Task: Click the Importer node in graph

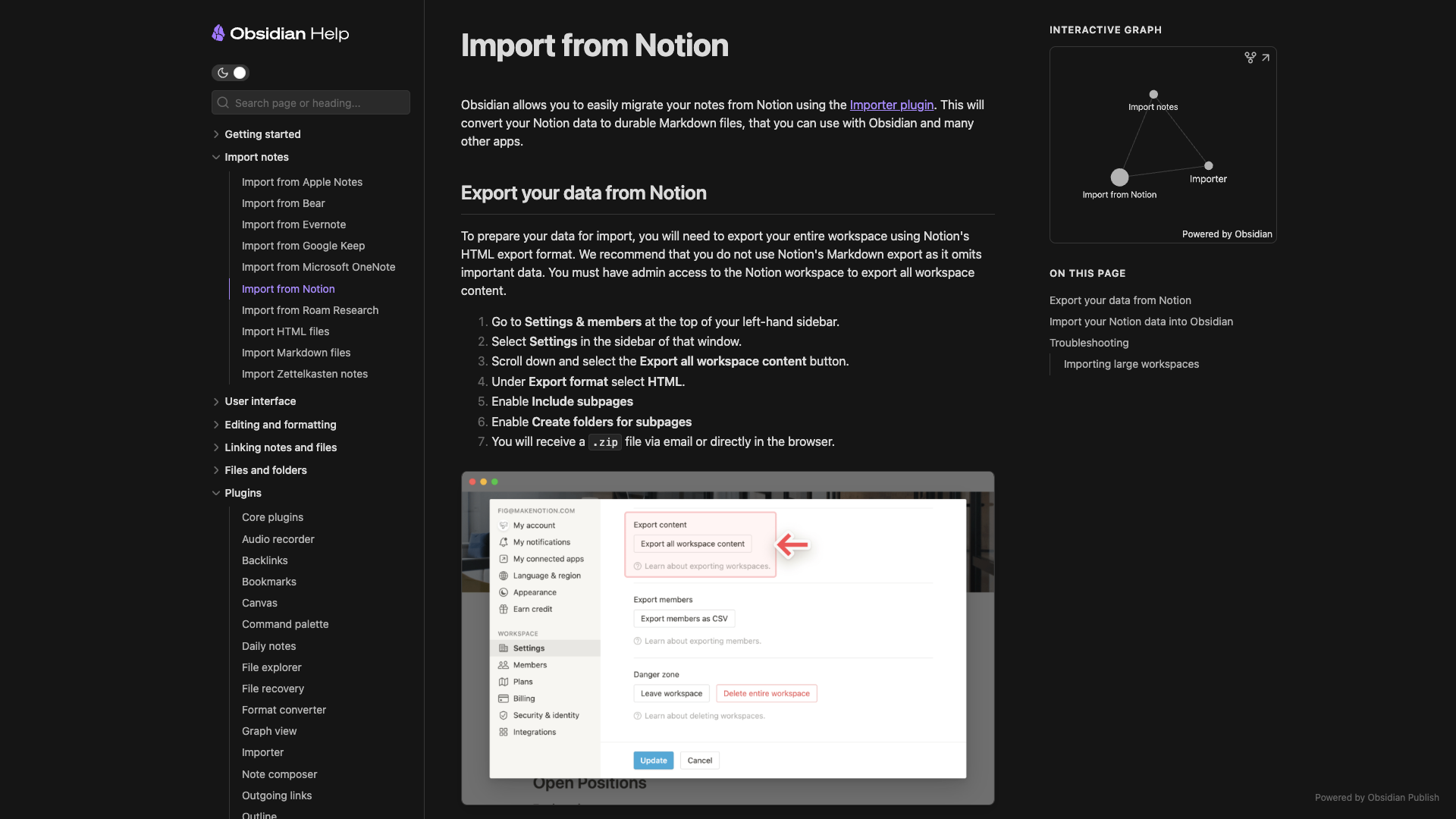Action: [1209, 165]
